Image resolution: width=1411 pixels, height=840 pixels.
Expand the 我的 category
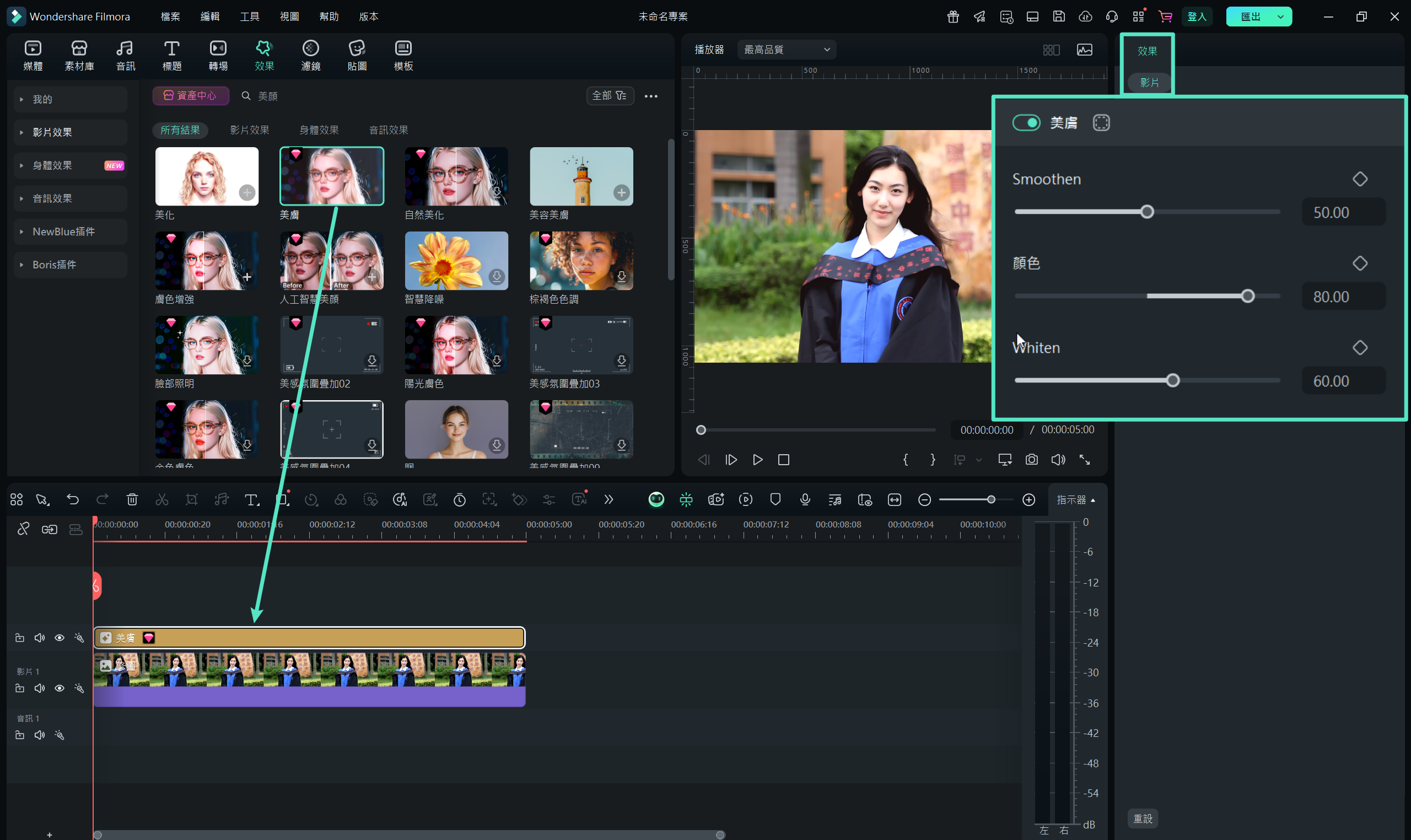70,99
